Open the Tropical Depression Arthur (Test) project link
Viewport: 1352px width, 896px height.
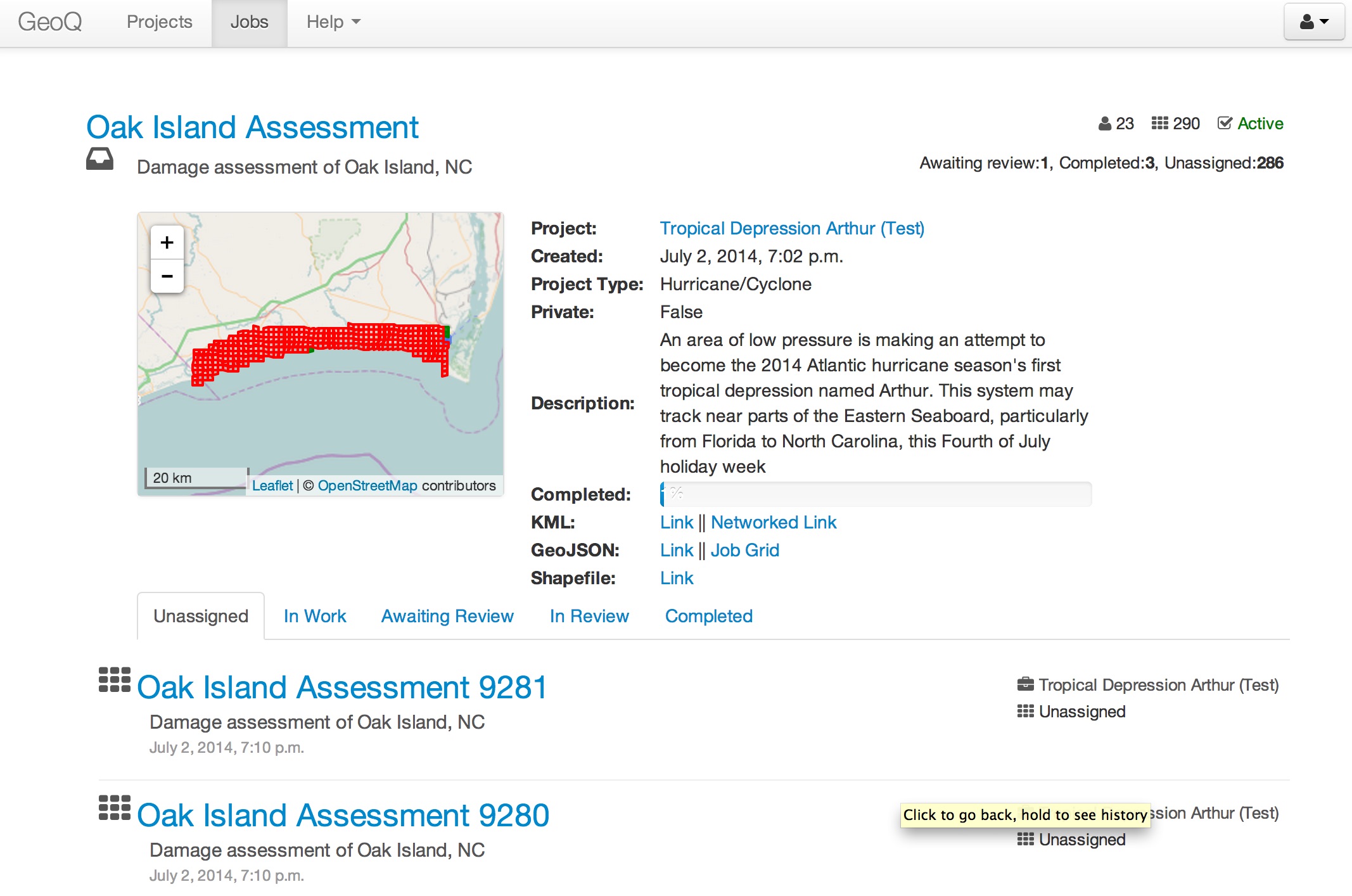tap(791, 228)
